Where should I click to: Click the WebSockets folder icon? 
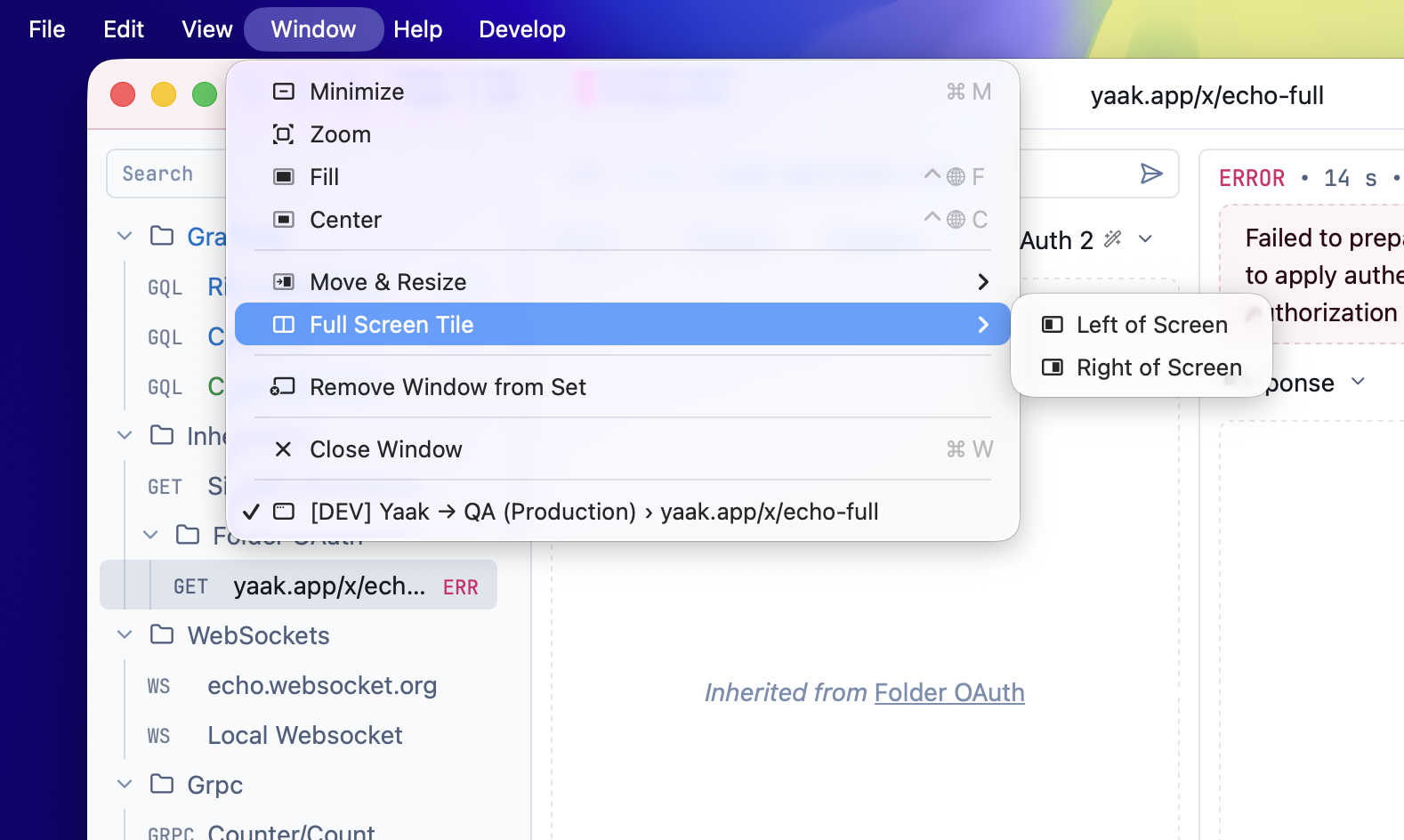point(162,634)
